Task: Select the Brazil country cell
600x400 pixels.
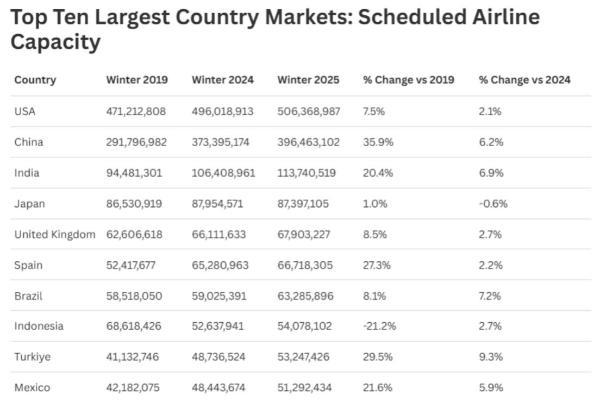Action: pos(28,295)
